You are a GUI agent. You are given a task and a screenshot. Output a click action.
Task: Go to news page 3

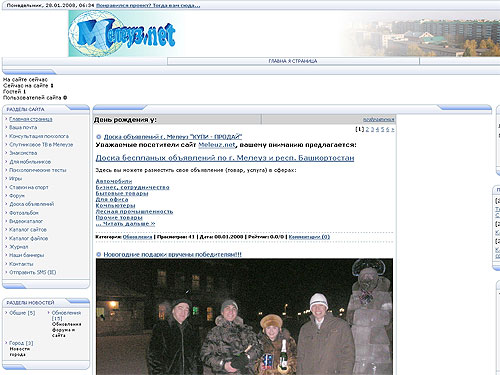(372, 129)
